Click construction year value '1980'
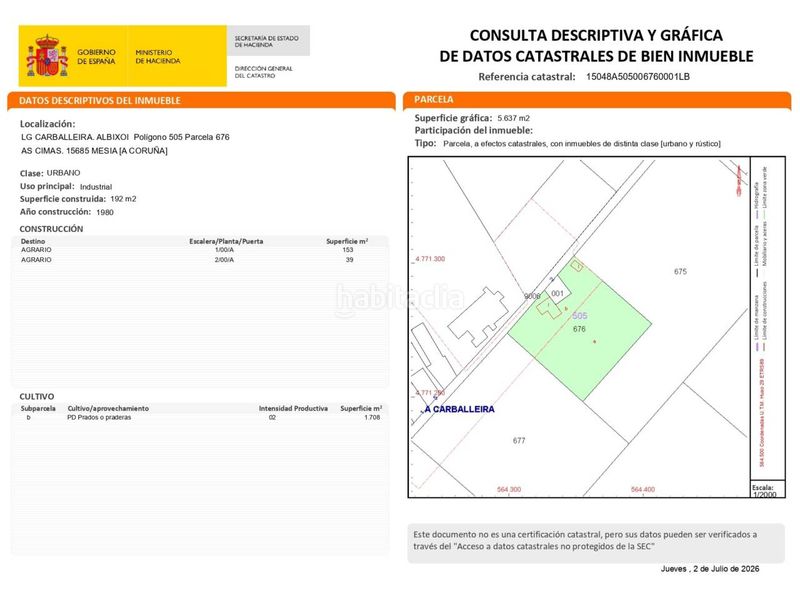The height and width of the screenshot is (600, 800). pos(105,212)
